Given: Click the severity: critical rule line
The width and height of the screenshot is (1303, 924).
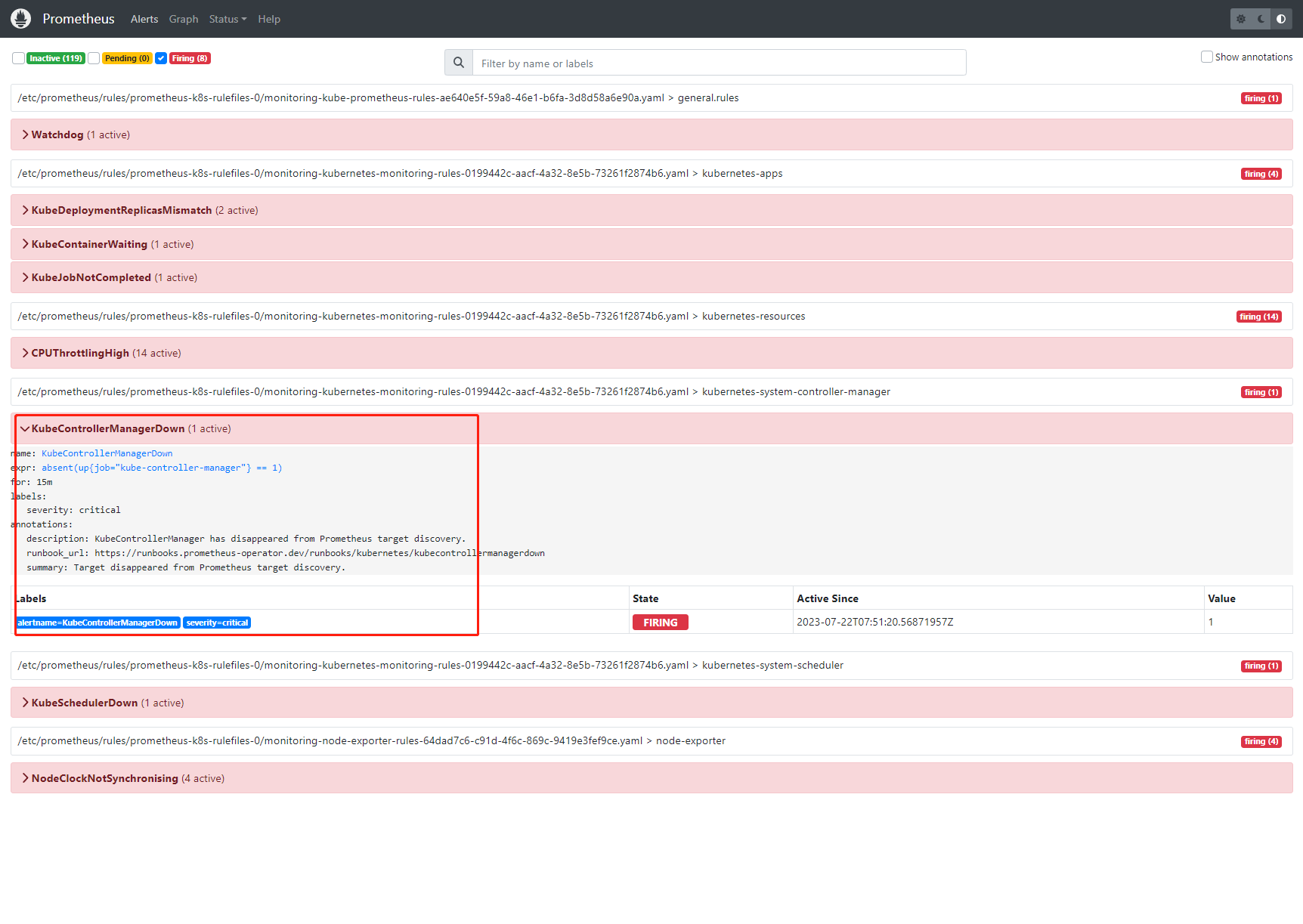Looking at the screenshot, I should tap(73, 510).
